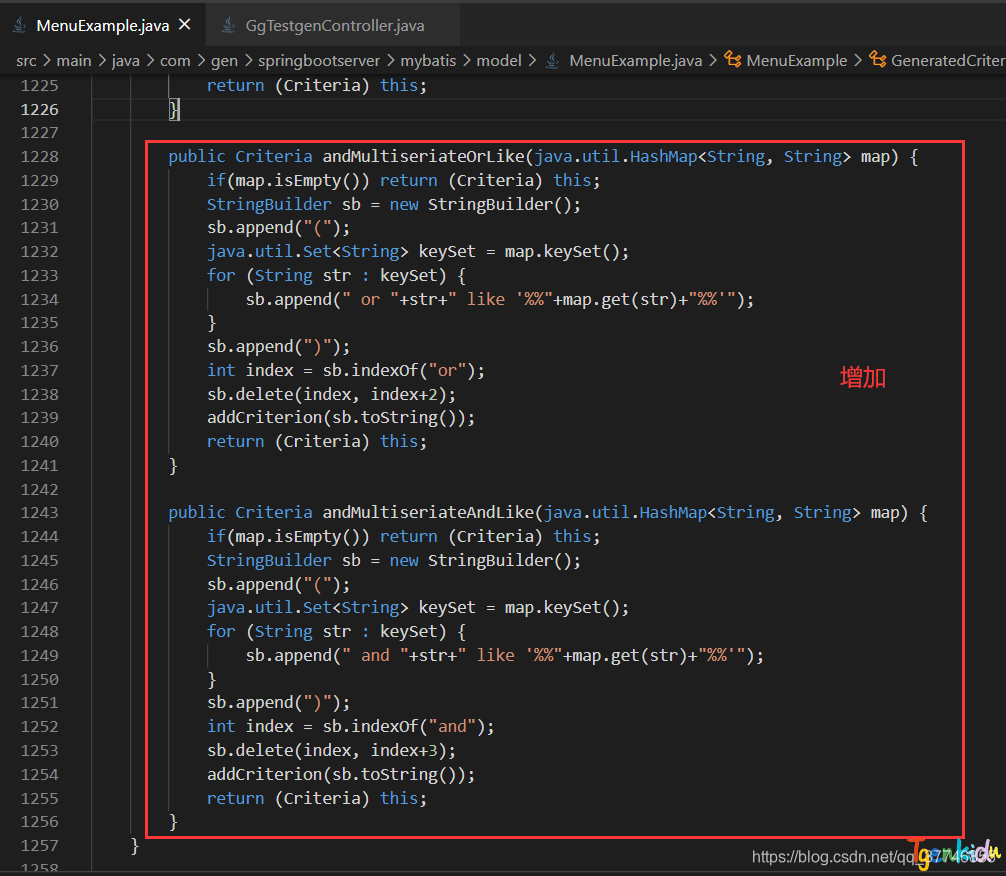Open GeneratedCriteria symbol in breadcrumb
The height and width of the screenshot is (876, 1006).
click(948, 61)
